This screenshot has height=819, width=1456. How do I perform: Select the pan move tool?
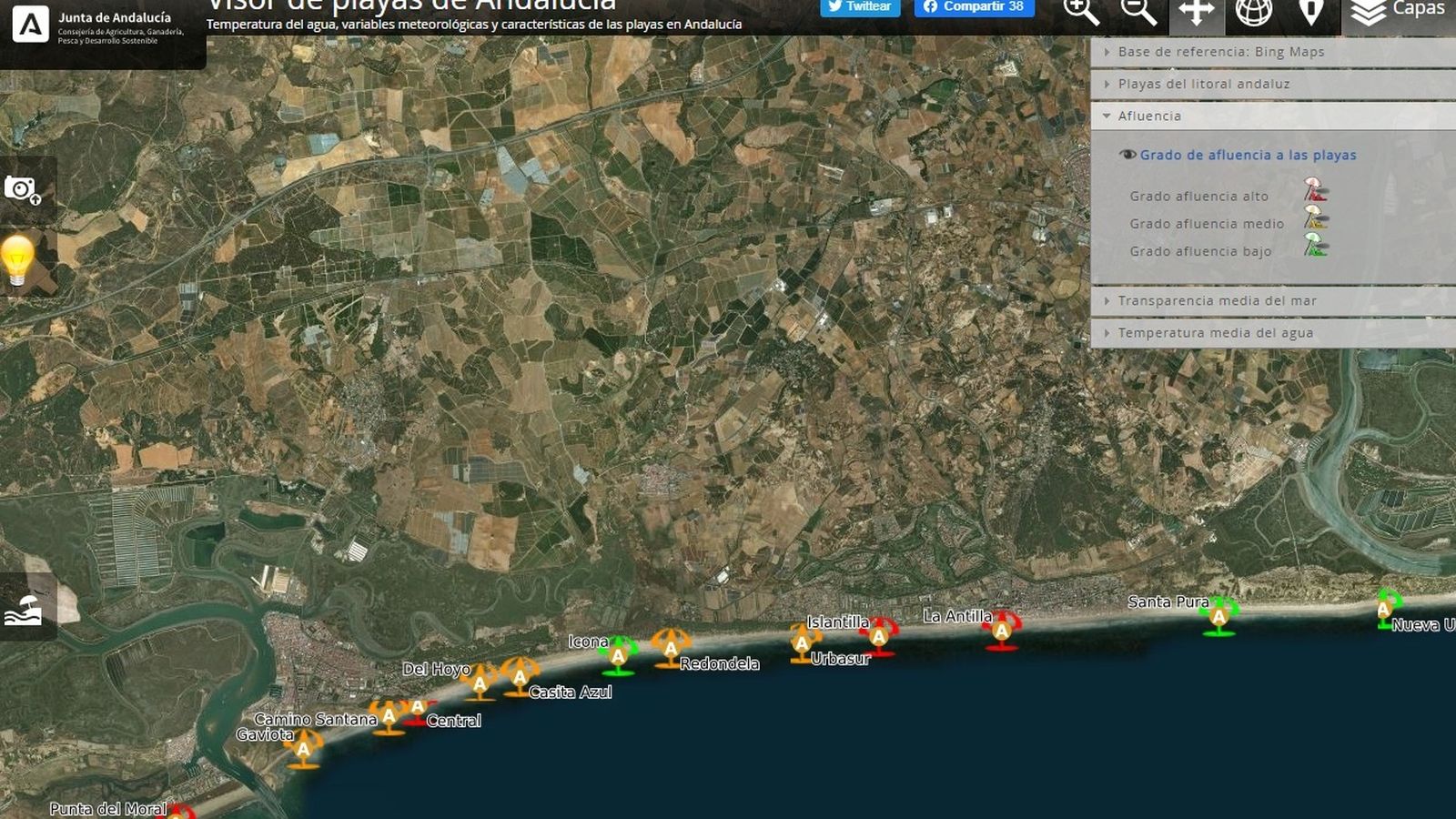pyautogui.click(x=1196, y=12)
